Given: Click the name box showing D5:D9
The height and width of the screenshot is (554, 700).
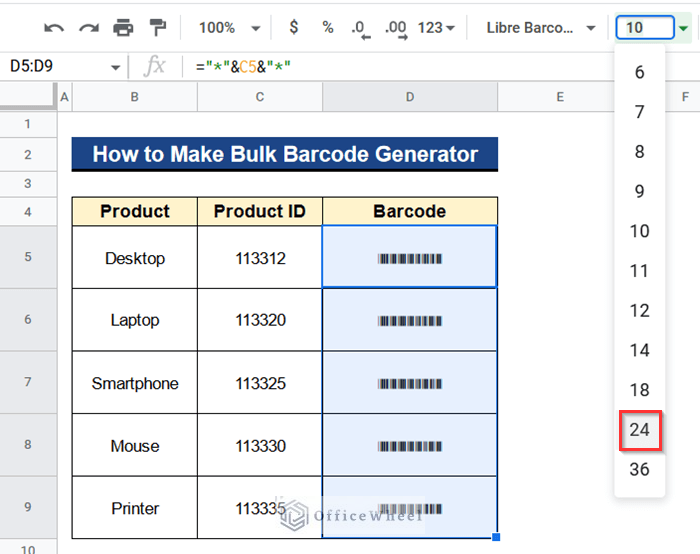Looking at the screenshot, I should click(54, 67).
